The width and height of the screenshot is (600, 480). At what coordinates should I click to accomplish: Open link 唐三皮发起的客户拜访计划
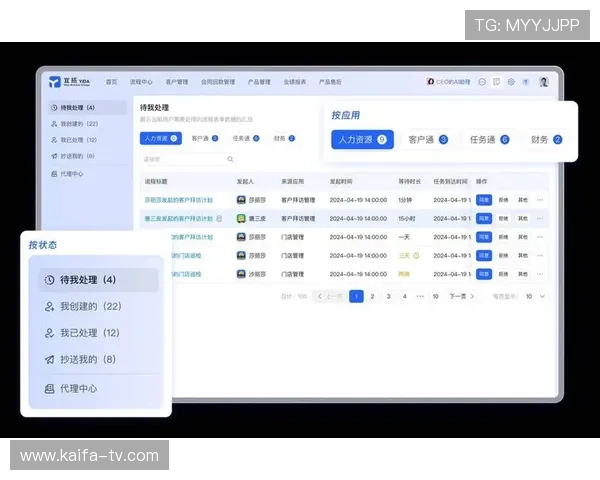pos(179,219)
